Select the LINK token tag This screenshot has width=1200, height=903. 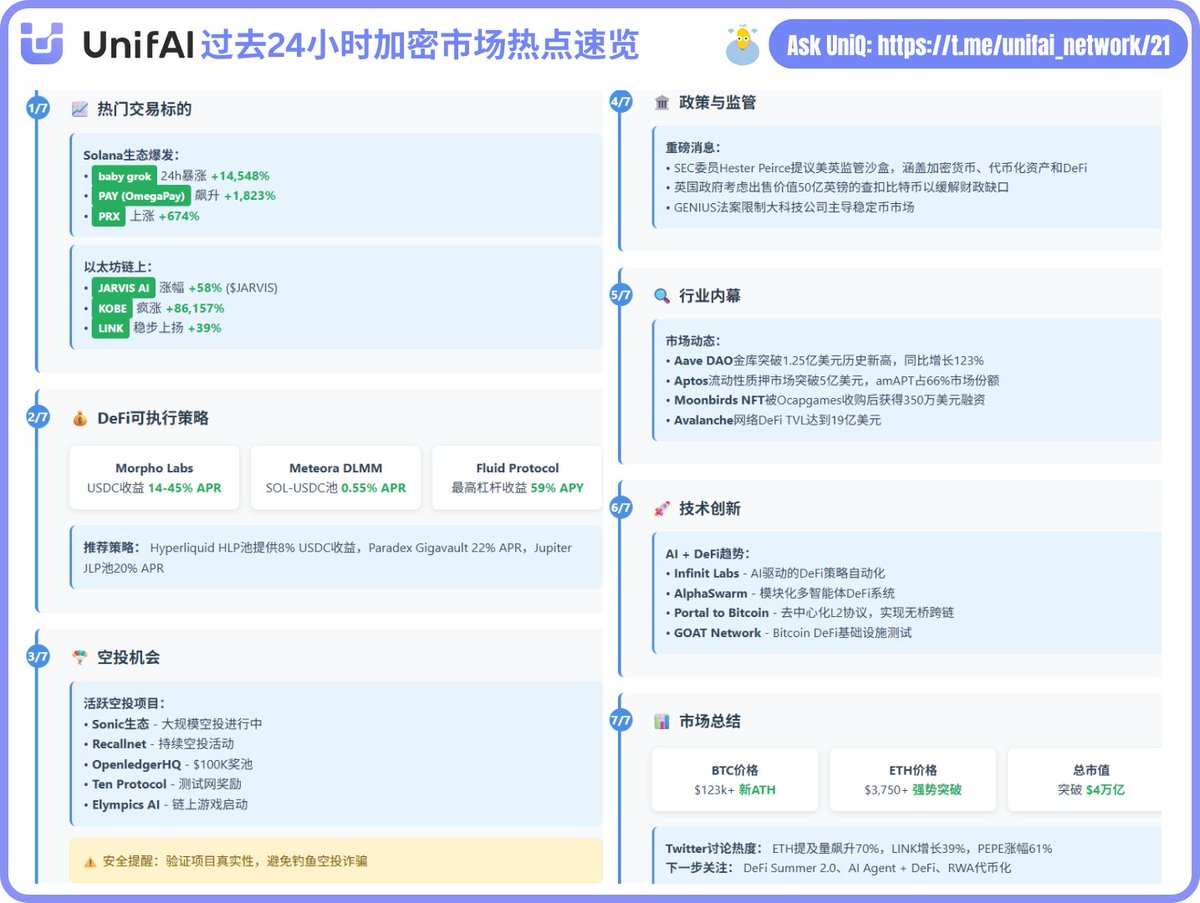click(x=110, y=329)
